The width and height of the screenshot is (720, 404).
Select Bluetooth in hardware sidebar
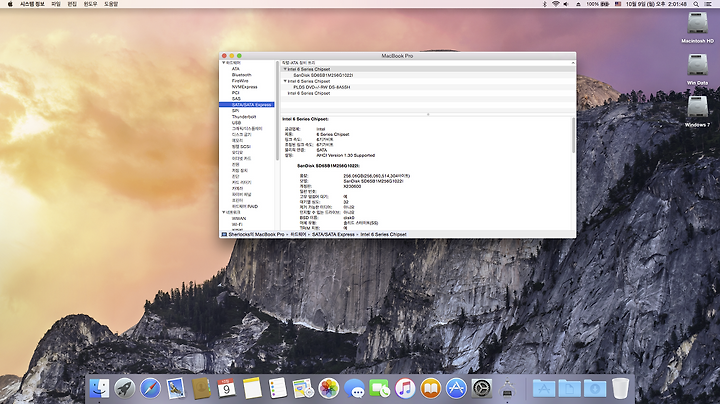(x=242, y=74)
